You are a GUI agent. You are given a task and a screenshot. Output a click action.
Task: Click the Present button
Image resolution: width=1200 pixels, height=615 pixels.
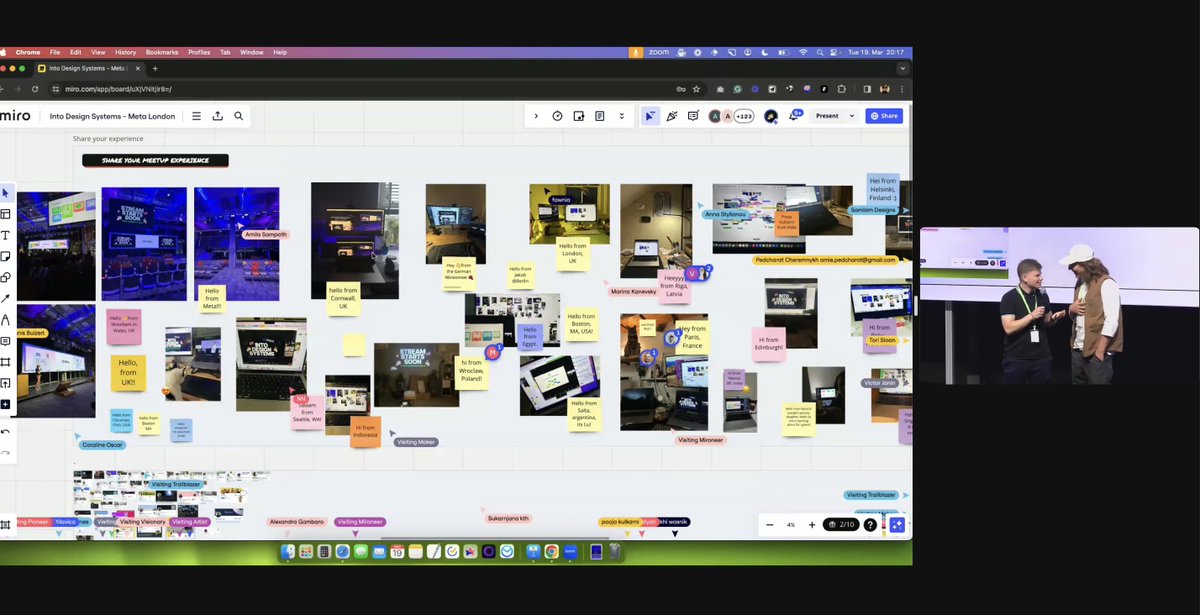tap(827, 116)
